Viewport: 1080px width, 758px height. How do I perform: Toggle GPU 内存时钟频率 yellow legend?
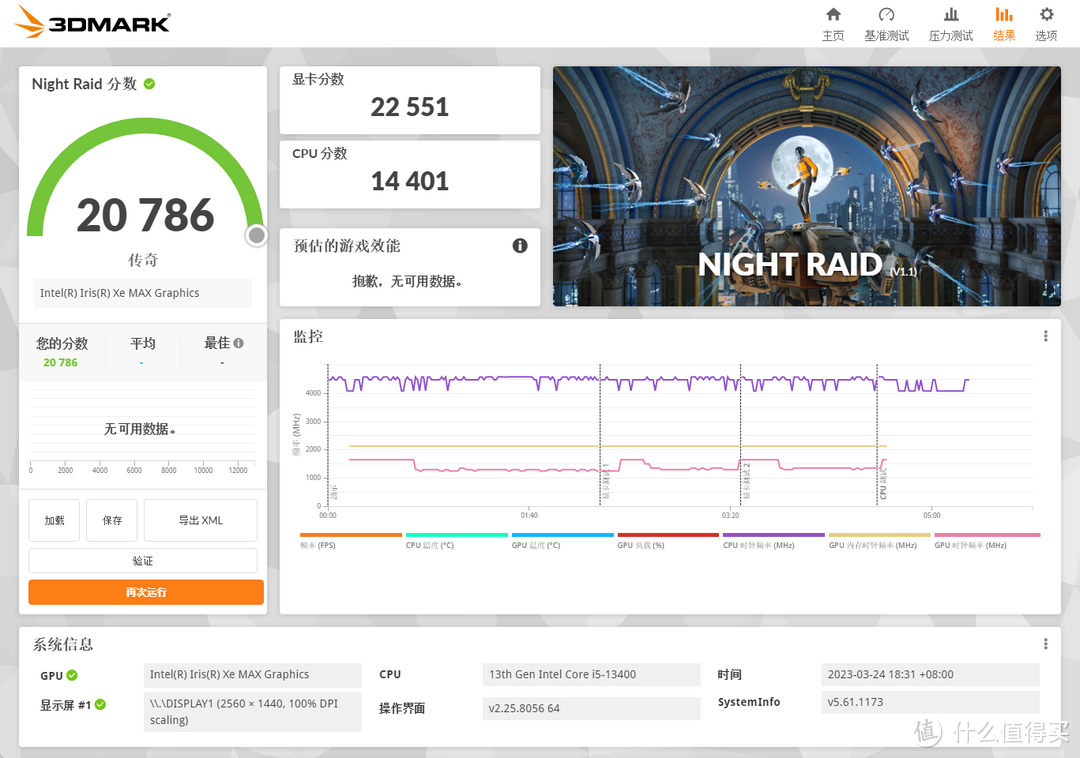pyautogui.click(x=880, y=540)
